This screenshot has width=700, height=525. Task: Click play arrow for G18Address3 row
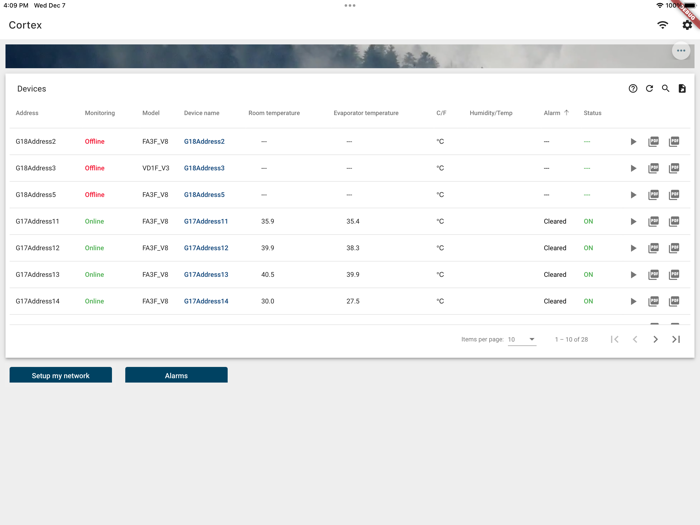(x=633, y=168)
